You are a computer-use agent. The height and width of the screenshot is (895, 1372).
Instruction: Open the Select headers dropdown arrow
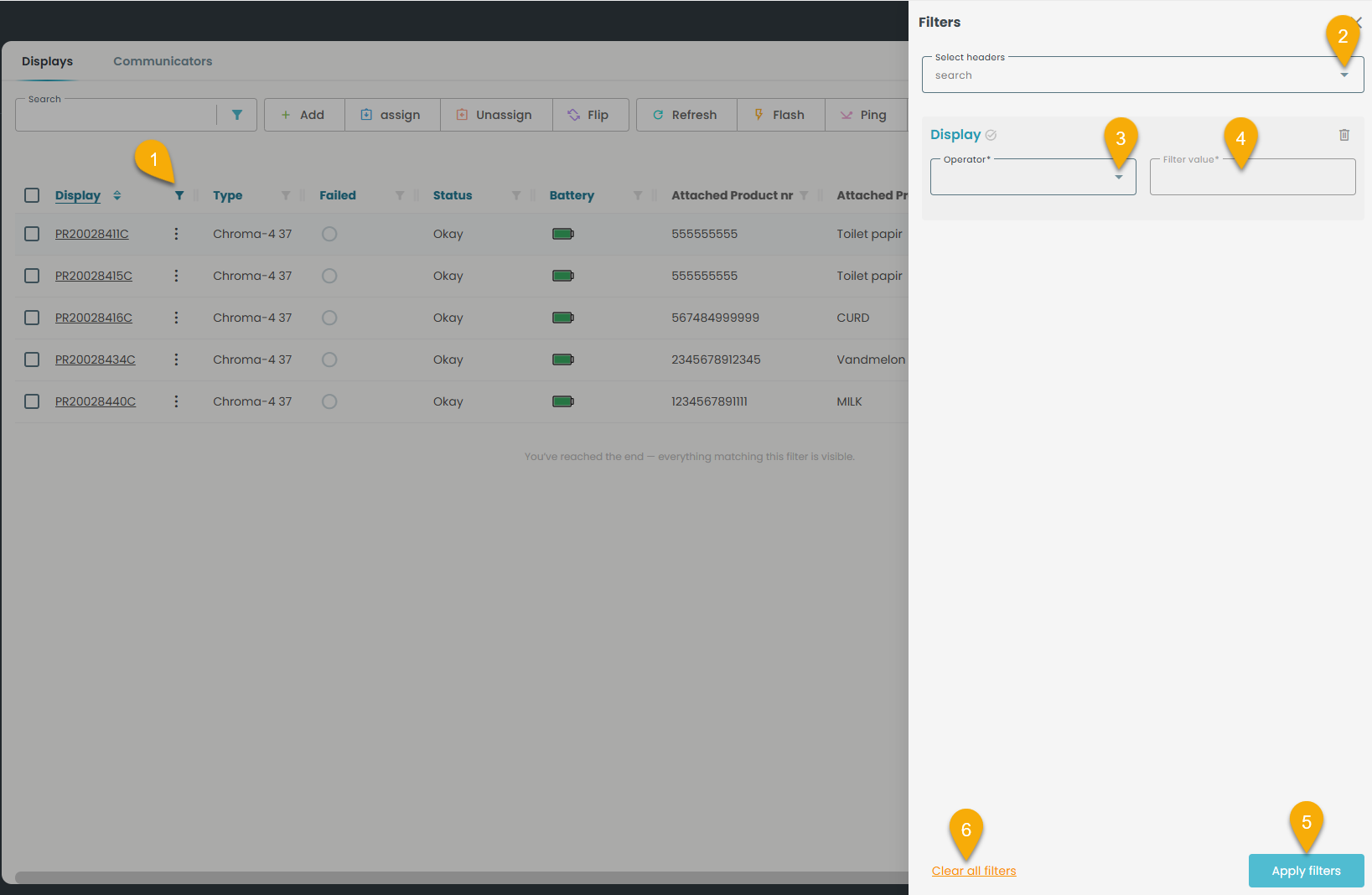click(1344, 75)
